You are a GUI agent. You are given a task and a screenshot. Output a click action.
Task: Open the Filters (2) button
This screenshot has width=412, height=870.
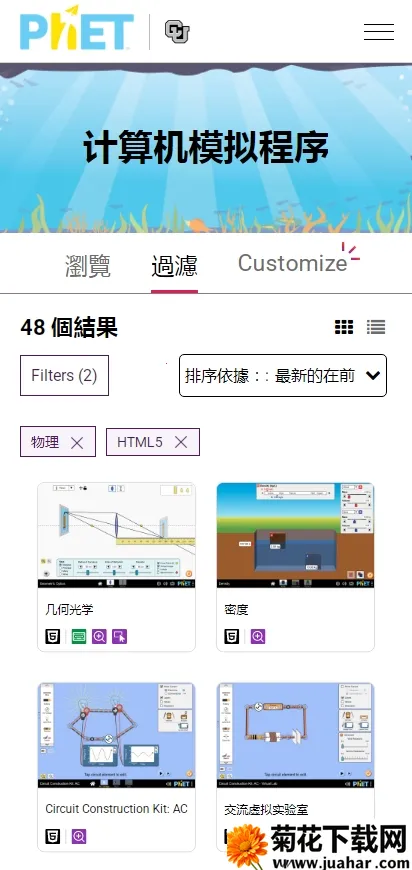tap(64, 376)
